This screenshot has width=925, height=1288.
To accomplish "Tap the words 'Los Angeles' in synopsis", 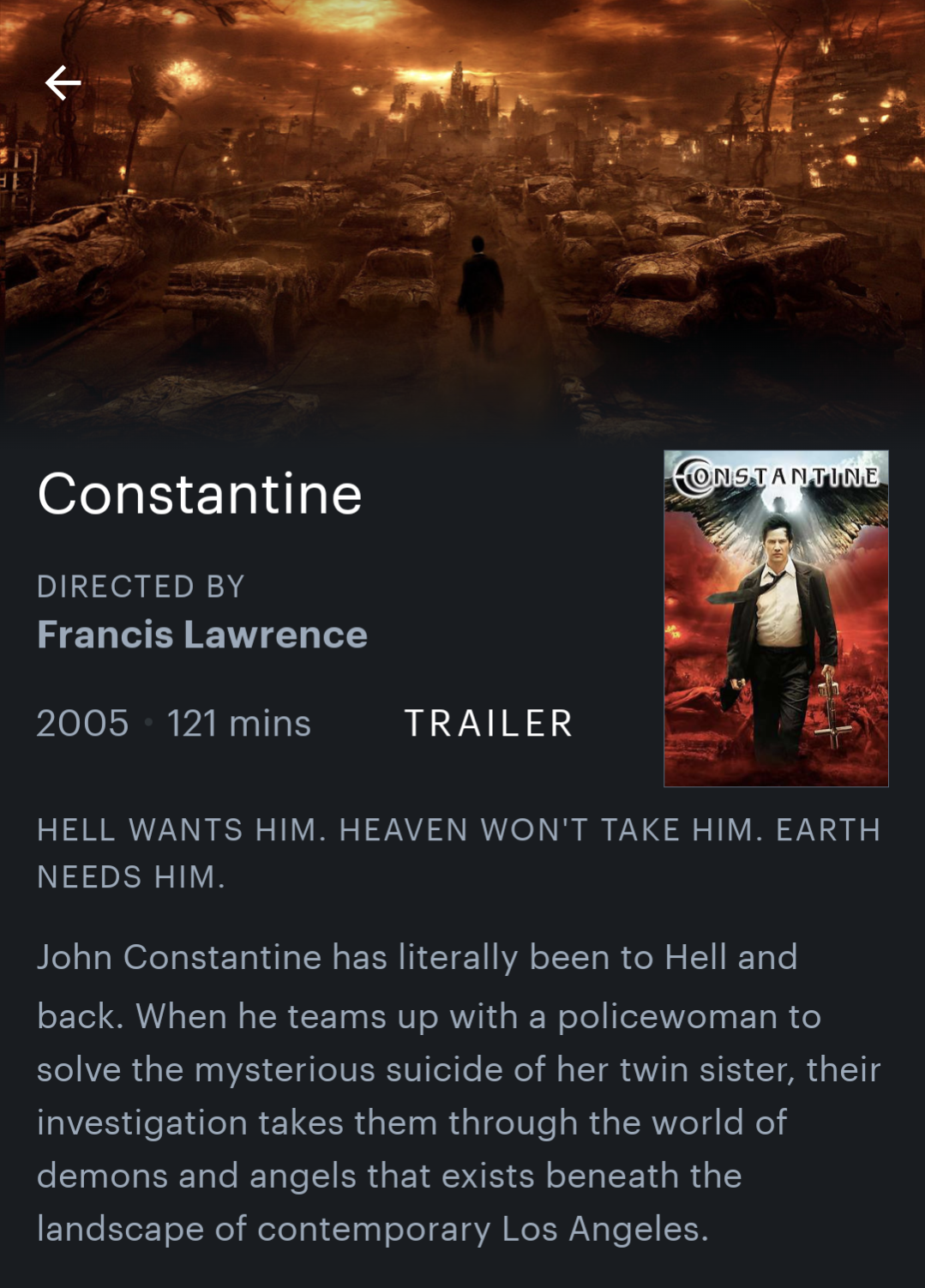I will (x=605, y=1229).
